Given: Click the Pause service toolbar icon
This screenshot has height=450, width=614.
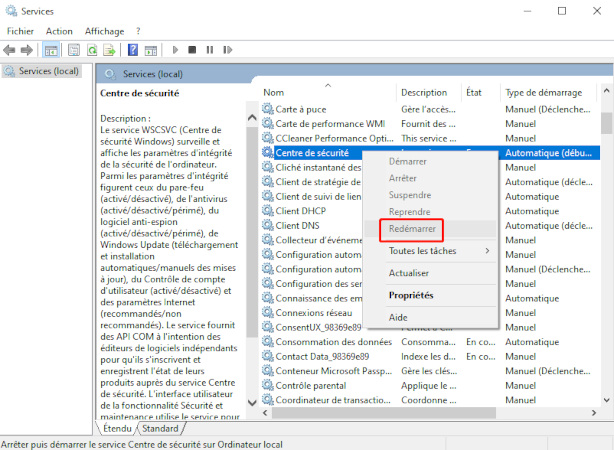Looking at the screenshot, I should pos(210,50).
